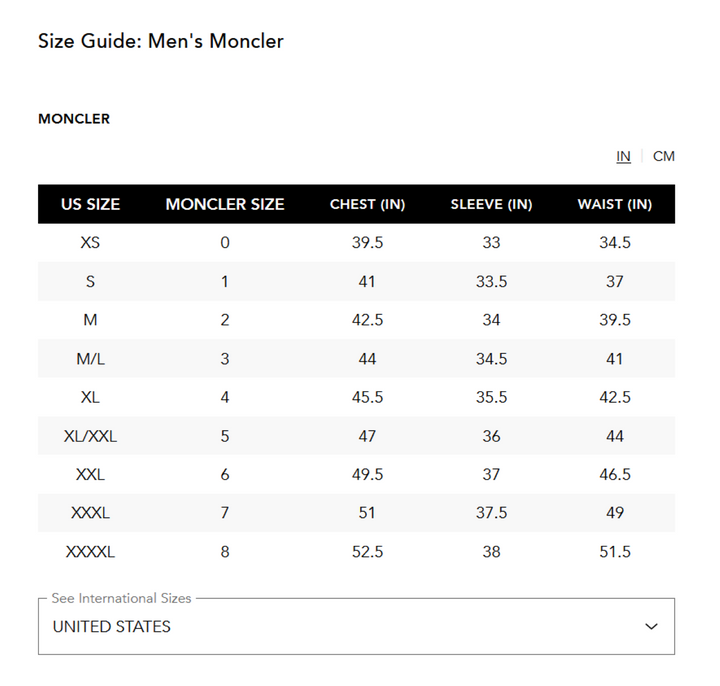Click the MONCLER SIZE column header

pos(225,204)
